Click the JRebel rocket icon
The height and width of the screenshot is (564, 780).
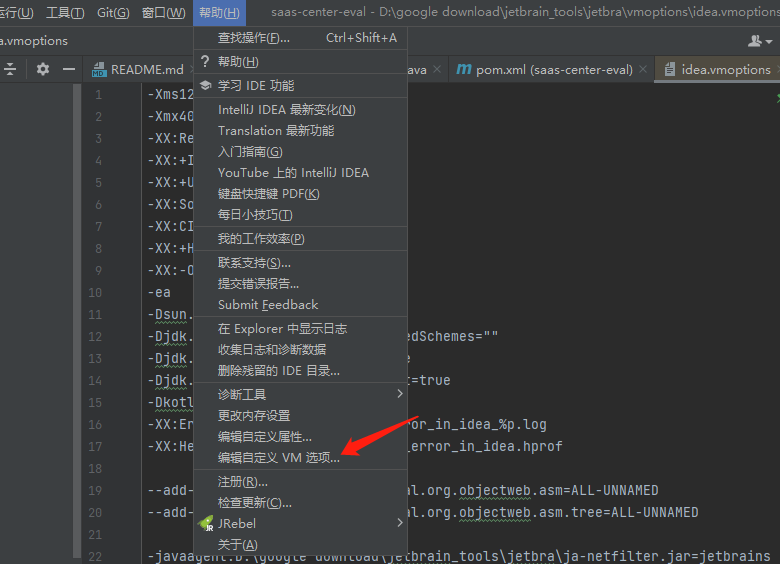(206, 523)
